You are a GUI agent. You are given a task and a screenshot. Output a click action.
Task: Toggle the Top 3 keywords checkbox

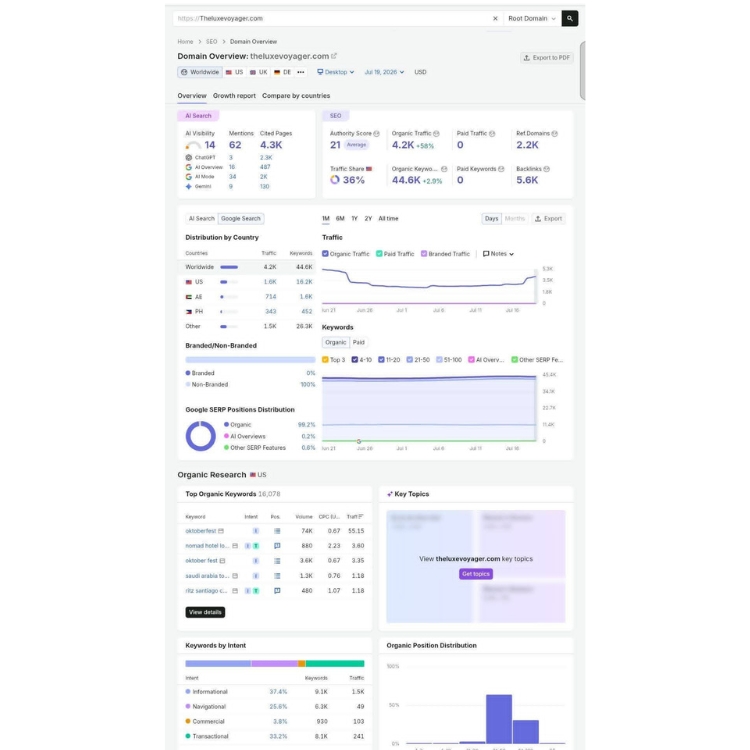(325, 360)
